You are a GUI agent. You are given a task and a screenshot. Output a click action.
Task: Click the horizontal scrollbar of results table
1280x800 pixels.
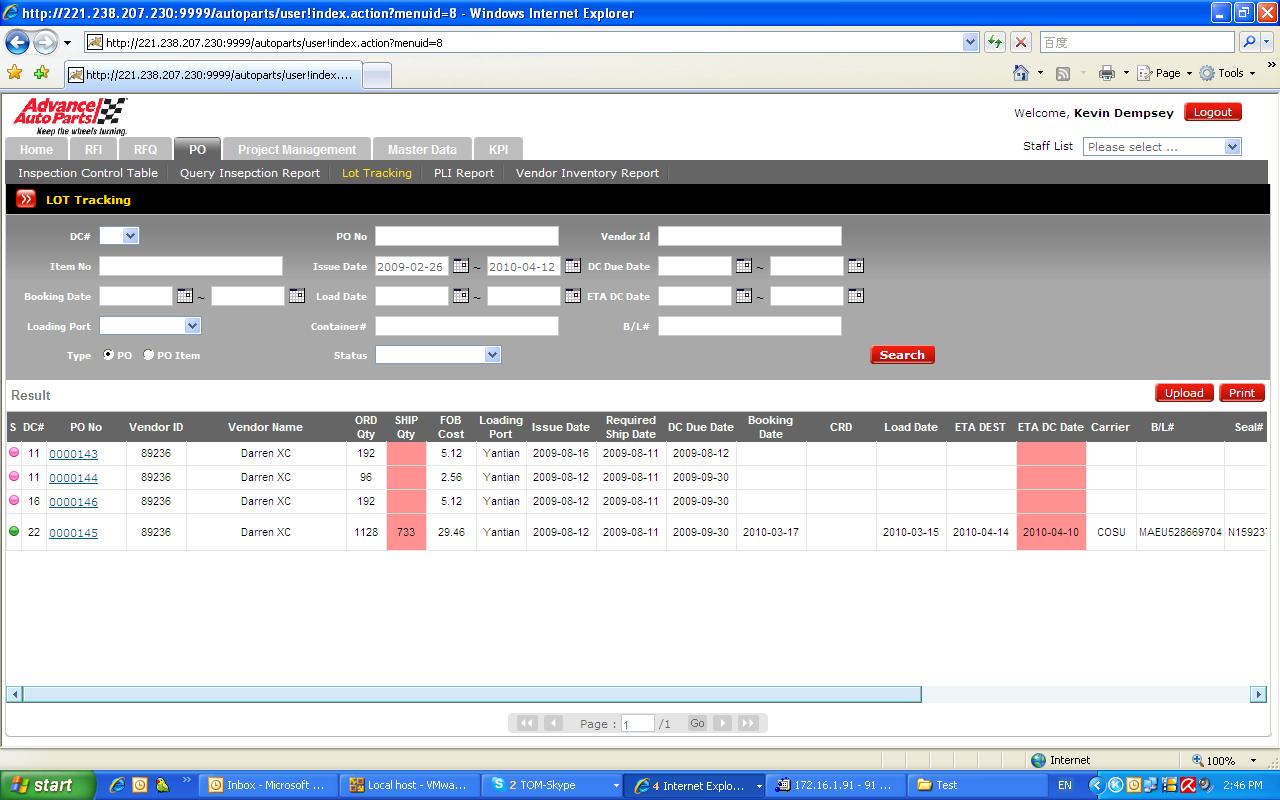[x=470, y=694]
